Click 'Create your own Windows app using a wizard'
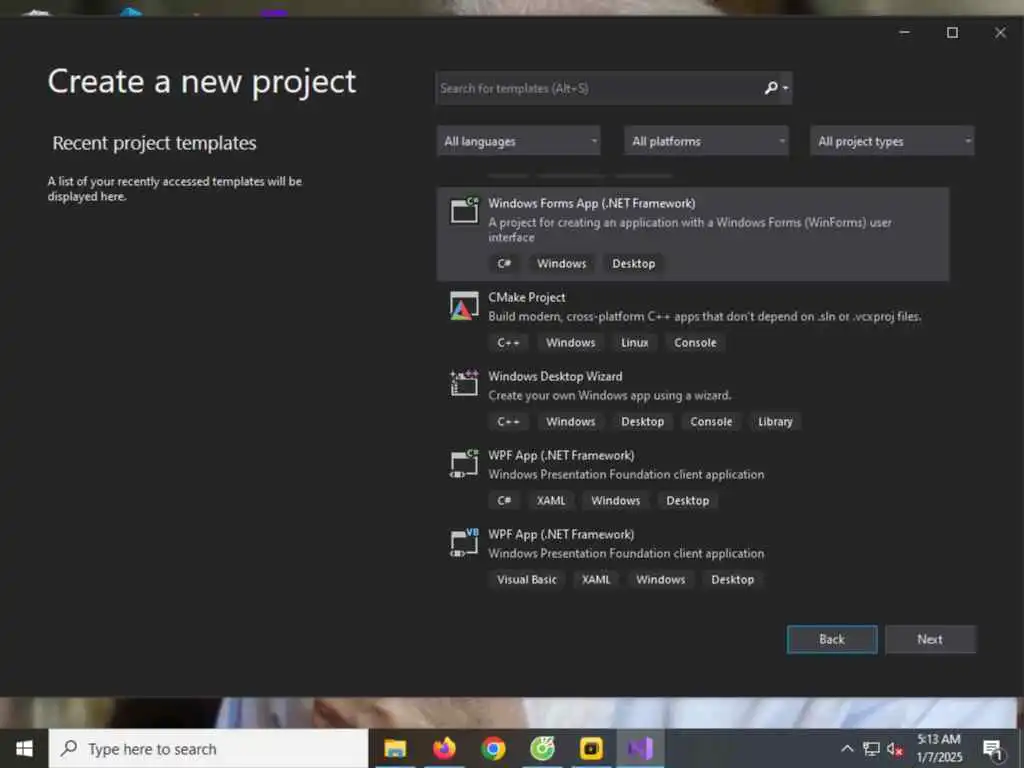 pos(609,395)
